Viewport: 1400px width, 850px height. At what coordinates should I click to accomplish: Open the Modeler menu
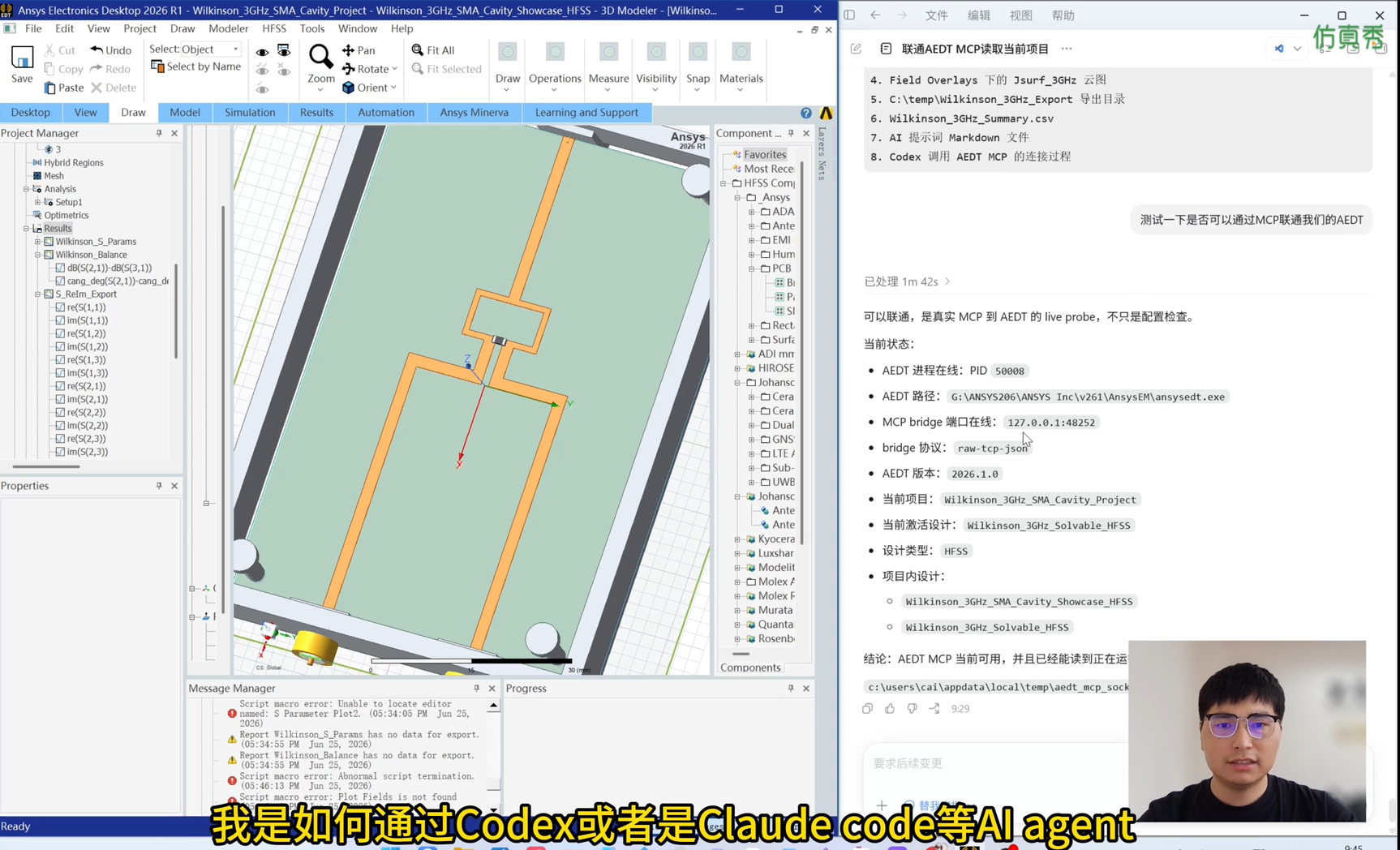tap(229, 28)
